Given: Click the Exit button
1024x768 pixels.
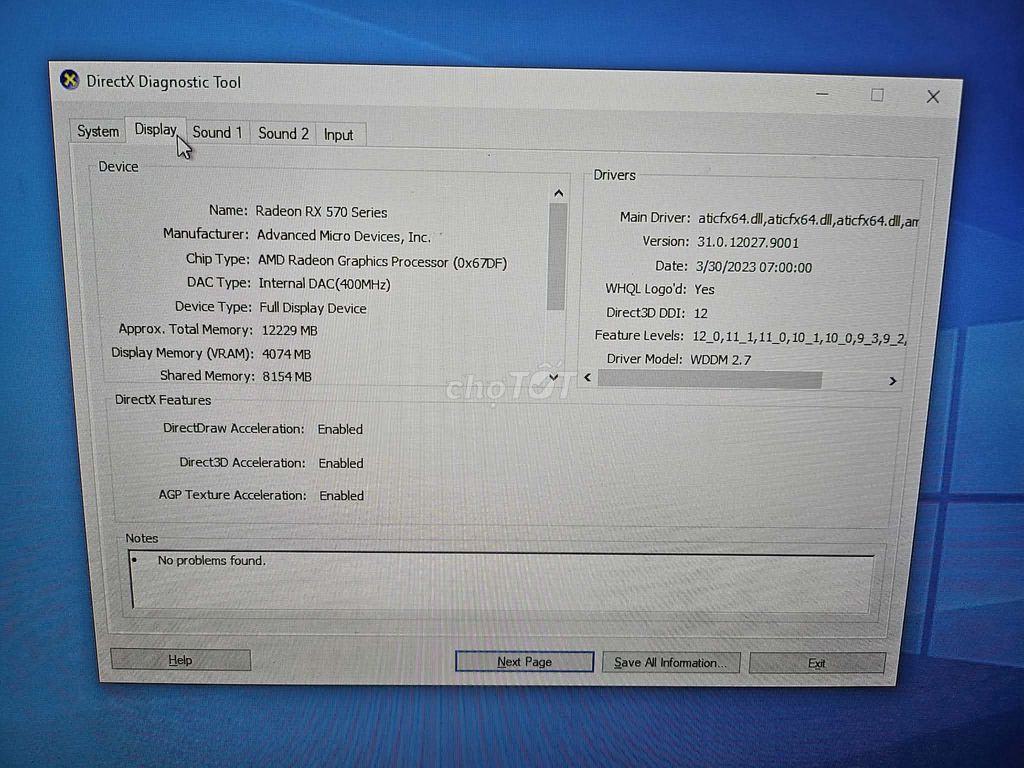Looking at the screenshot, I should (x=817, y=664).
